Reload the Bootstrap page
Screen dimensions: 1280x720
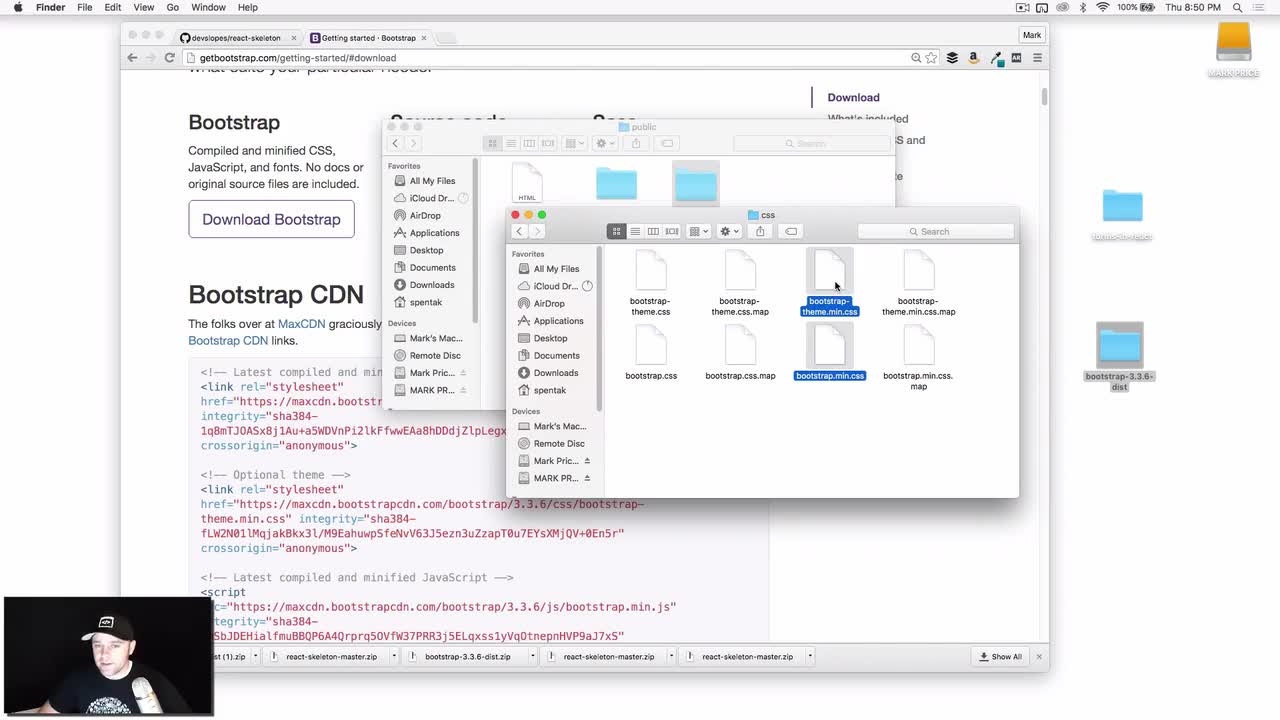tap(170, 58)
